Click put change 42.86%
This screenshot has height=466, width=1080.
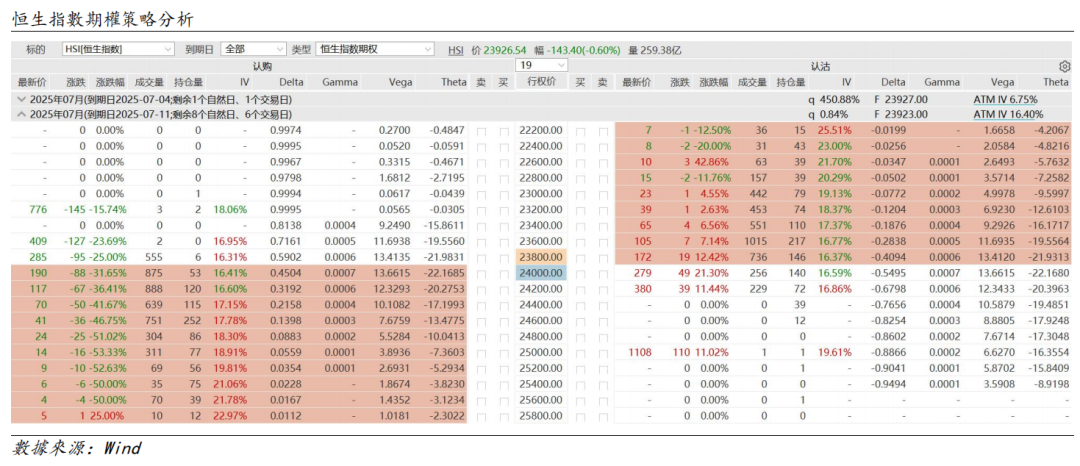(711, 162)
